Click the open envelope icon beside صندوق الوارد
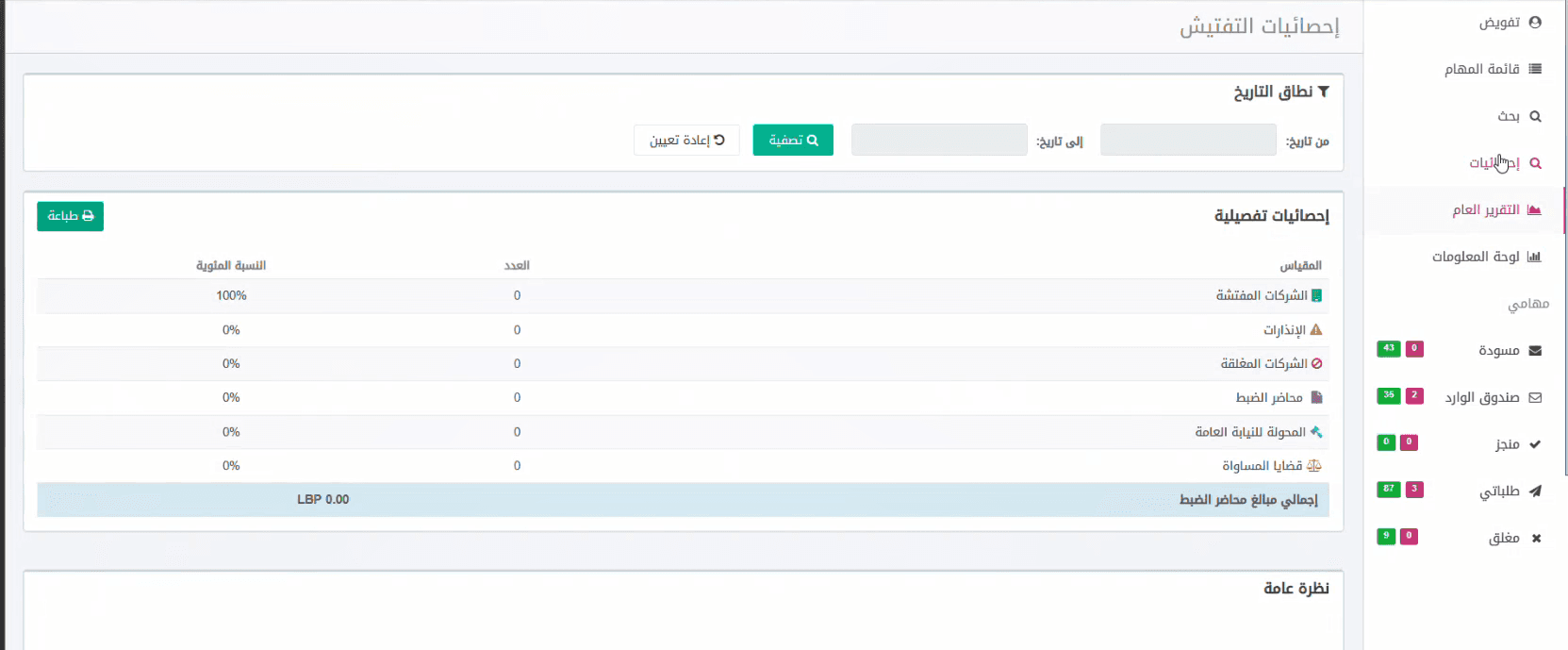1568x650 pixels. (1535, 398)
